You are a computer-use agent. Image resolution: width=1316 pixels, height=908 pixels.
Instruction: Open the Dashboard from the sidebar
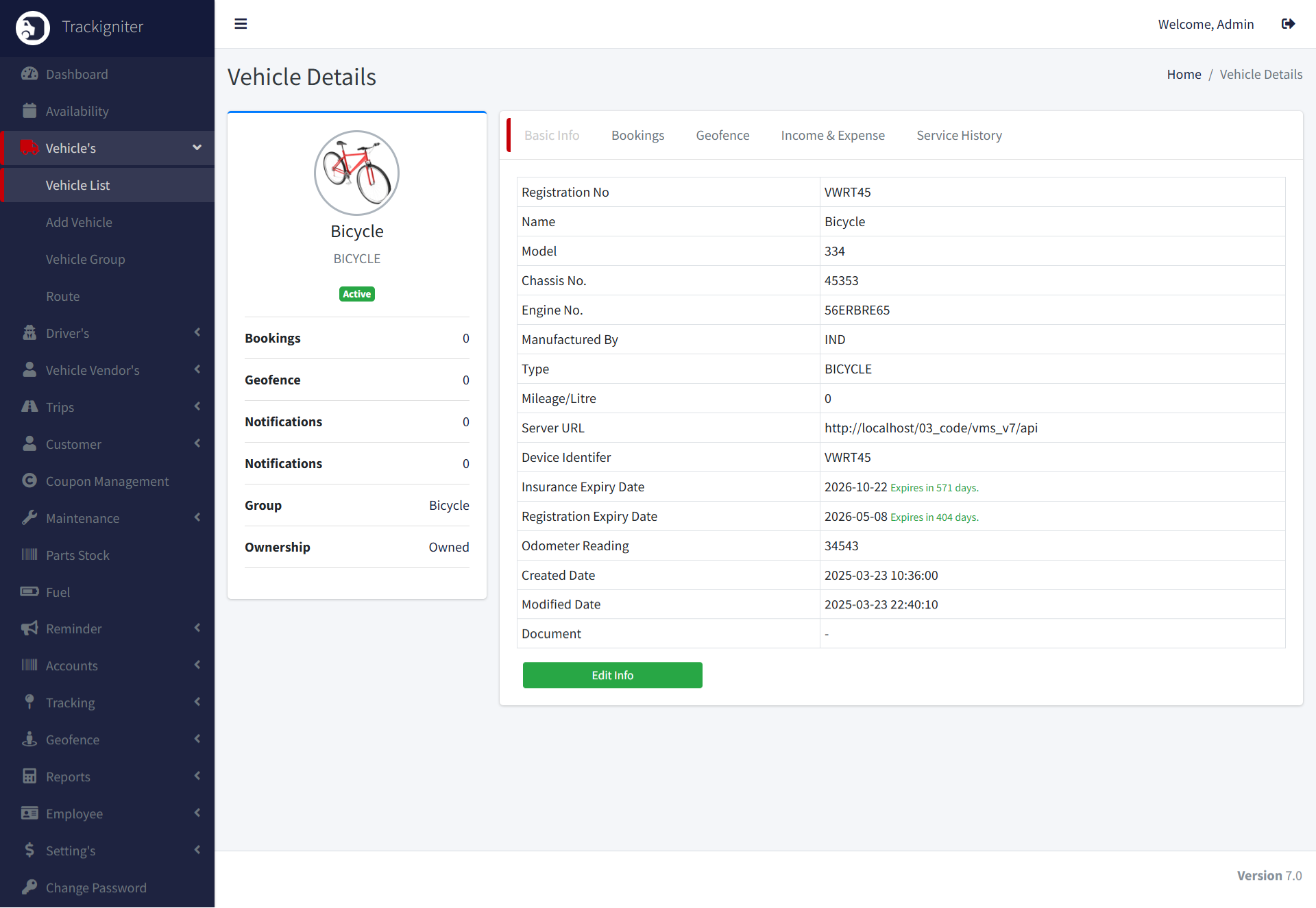click(76, 74)
